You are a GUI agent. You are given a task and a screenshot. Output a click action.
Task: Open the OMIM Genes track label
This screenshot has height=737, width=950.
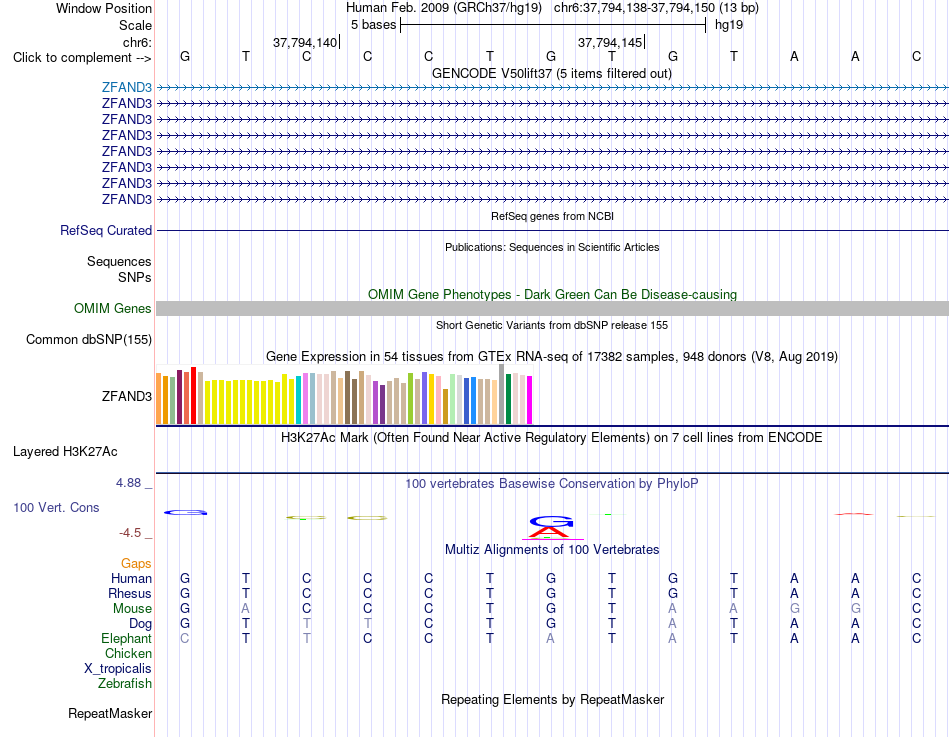click(112, 308)
